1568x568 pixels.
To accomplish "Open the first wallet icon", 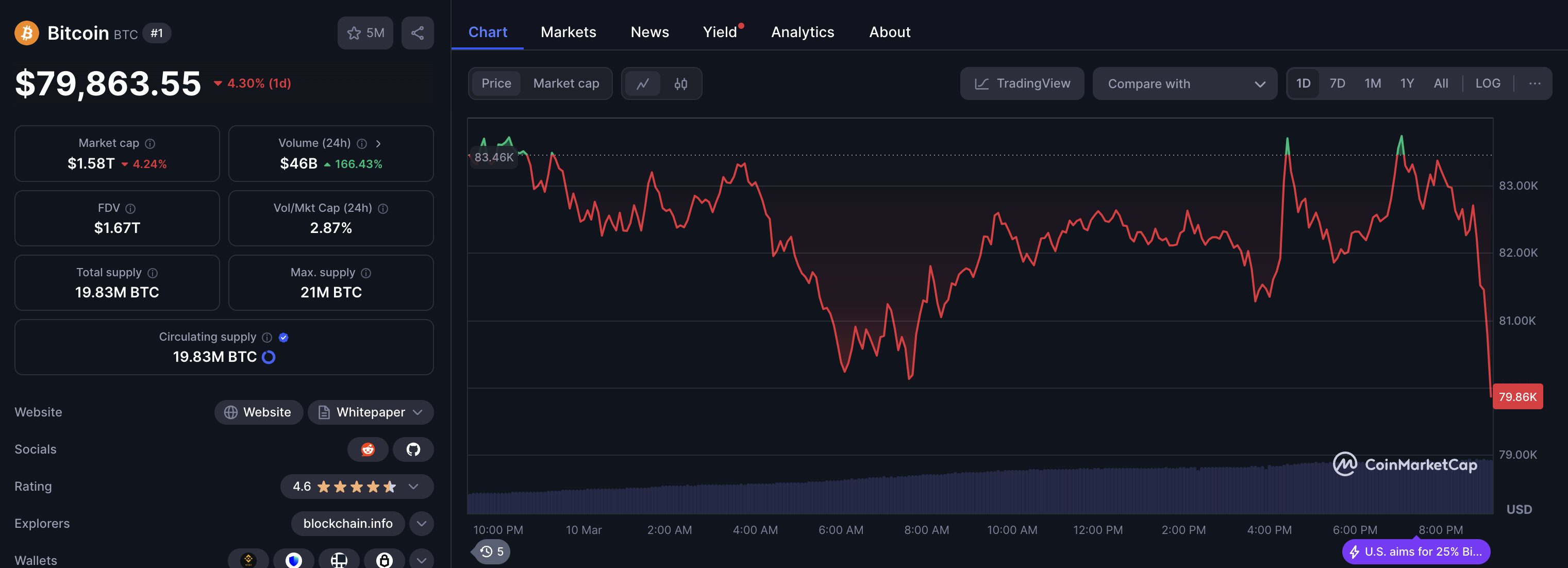I will pyautogui.click(x=248, y=560).
